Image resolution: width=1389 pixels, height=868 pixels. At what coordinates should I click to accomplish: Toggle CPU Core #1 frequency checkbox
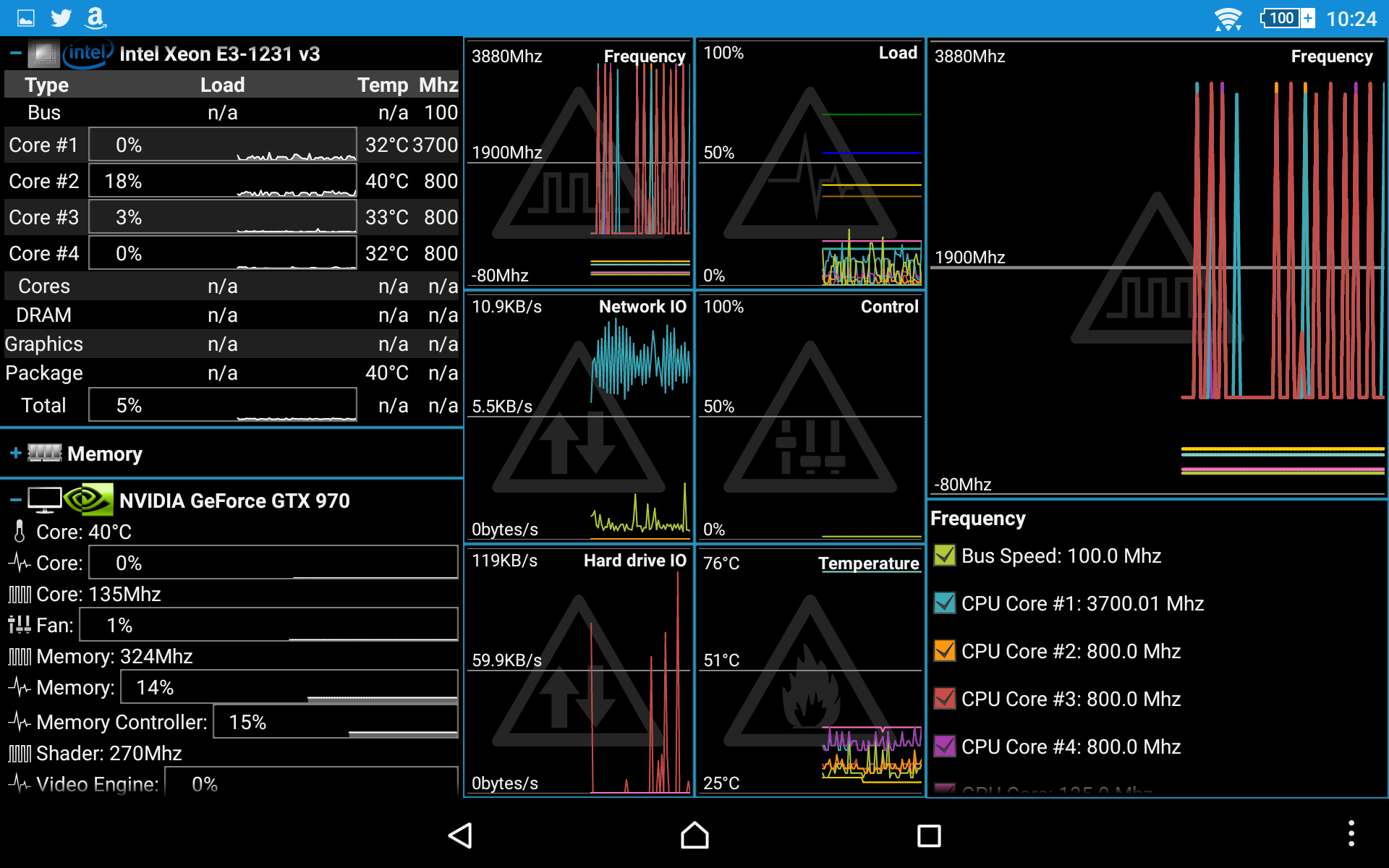[x=944, y=603]
